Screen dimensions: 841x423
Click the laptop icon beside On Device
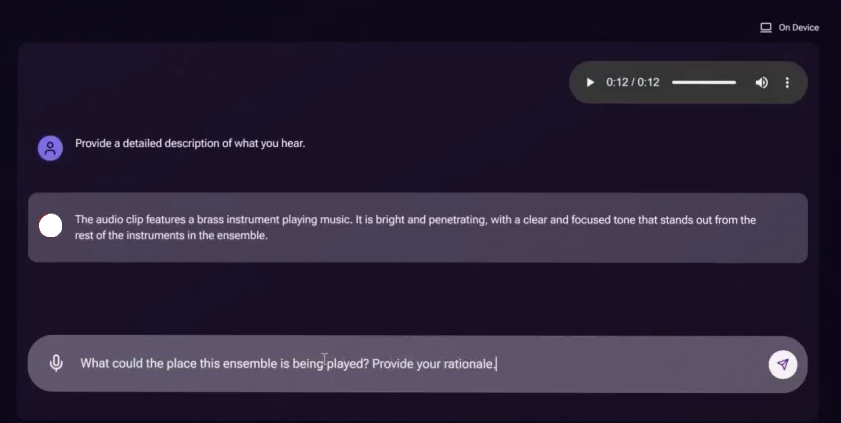tap(766, 28)
